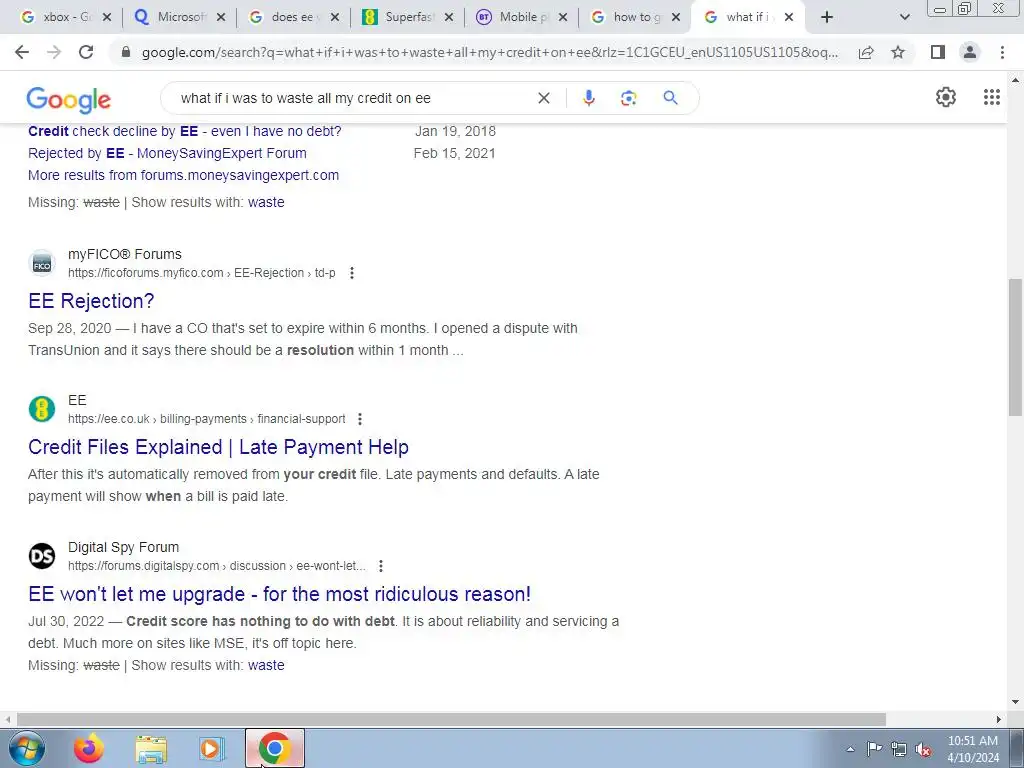Click the Digital Spy favicon
The width and height of the screenshot is (1024, 768).
(42, 556)
